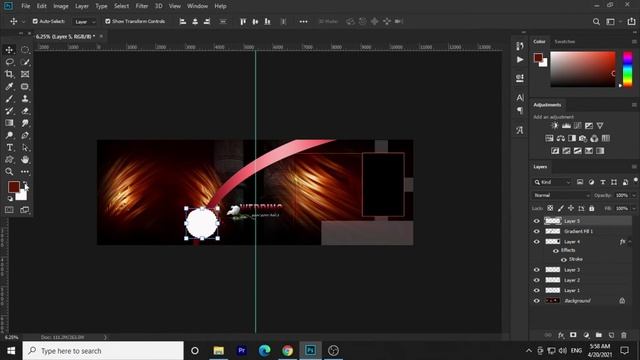Image resolution: width=640 pixels, height=360 pixels.
Task: Select the Dodge tool
Action: [9, 135]
